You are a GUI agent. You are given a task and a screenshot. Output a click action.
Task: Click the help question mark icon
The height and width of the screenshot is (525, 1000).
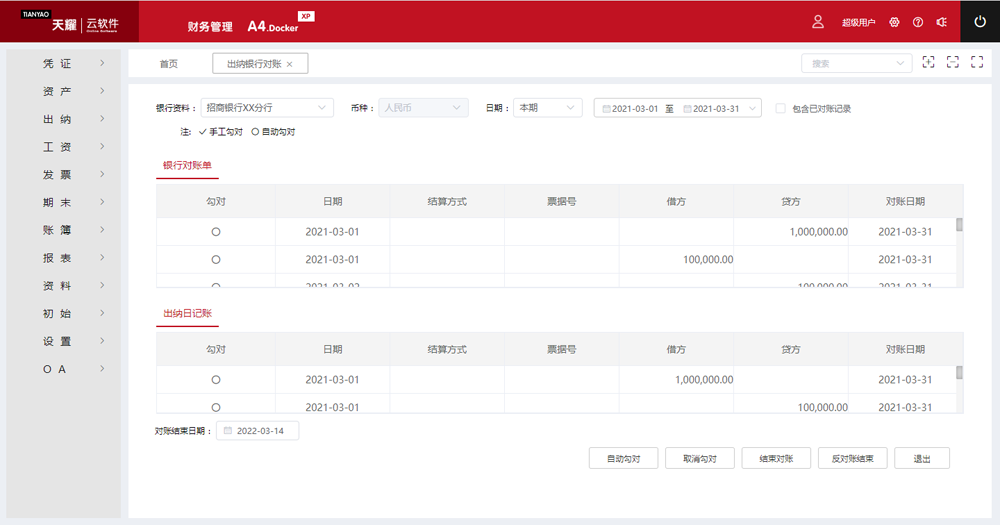tap(918, 22)
